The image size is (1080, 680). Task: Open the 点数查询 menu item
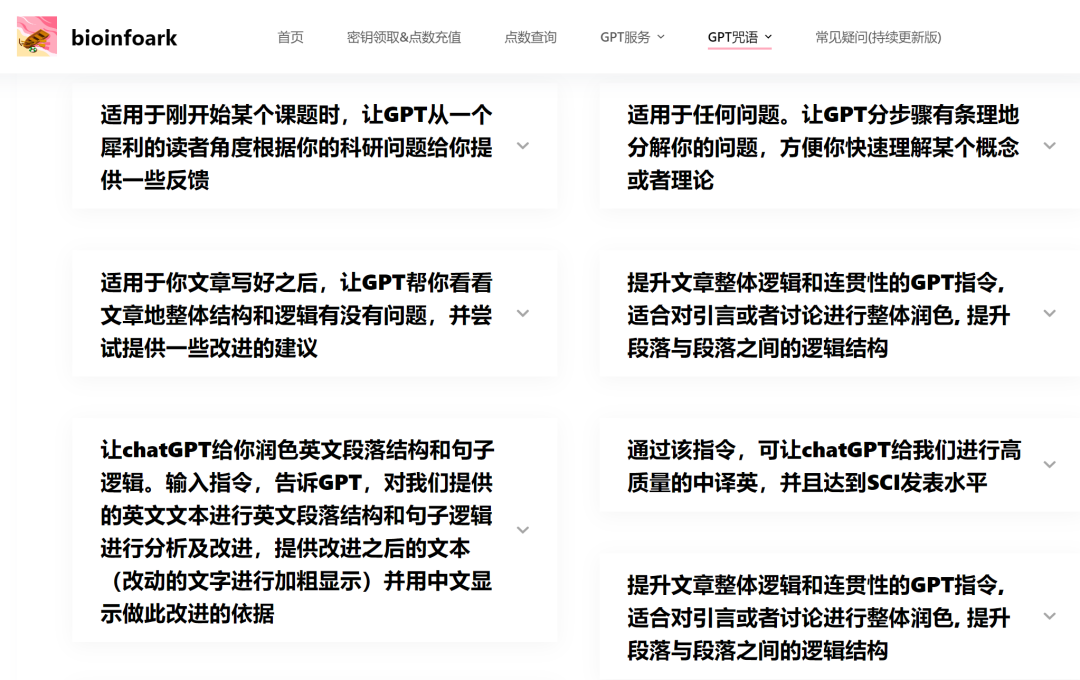click(530, 37)
